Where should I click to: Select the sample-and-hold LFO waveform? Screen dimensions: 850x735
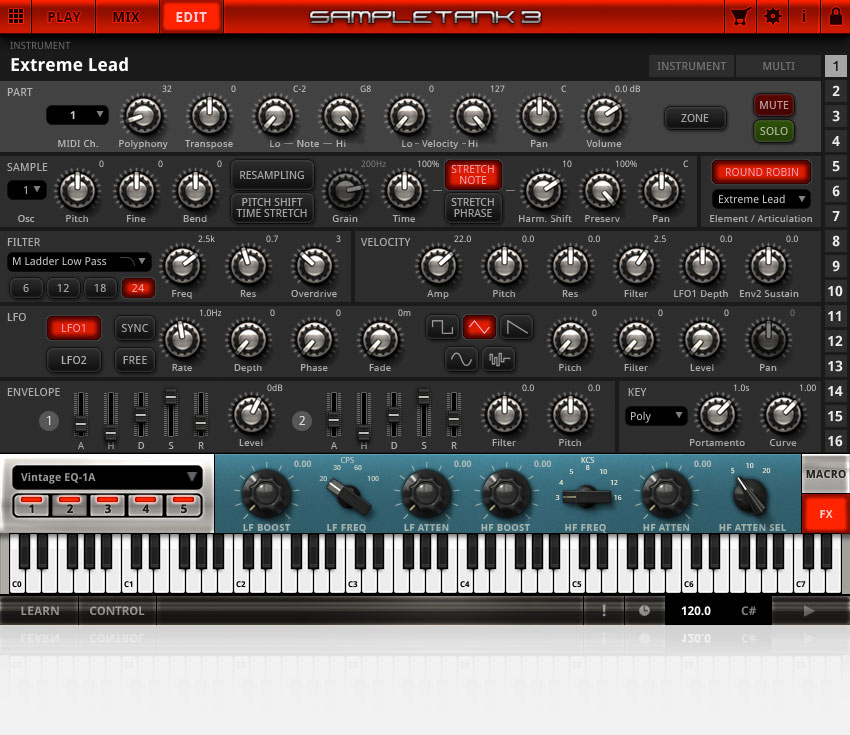tap(497, 360)
